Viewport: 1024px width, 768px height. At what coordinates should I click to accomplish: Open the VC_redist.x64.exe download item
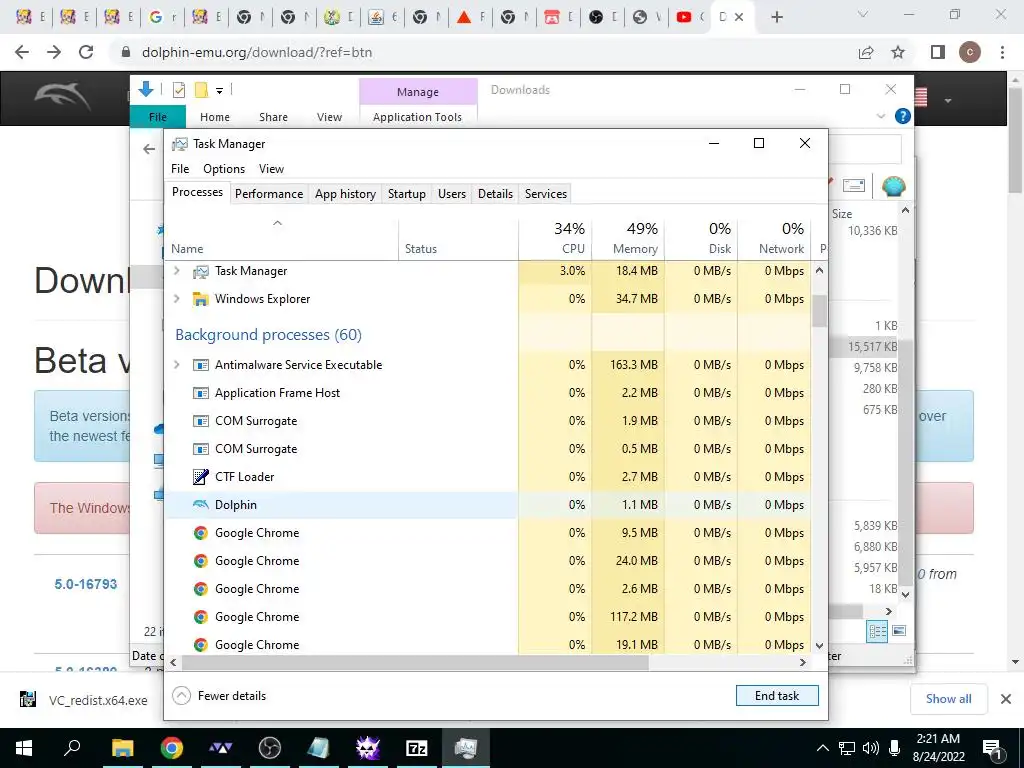[85, 700]
